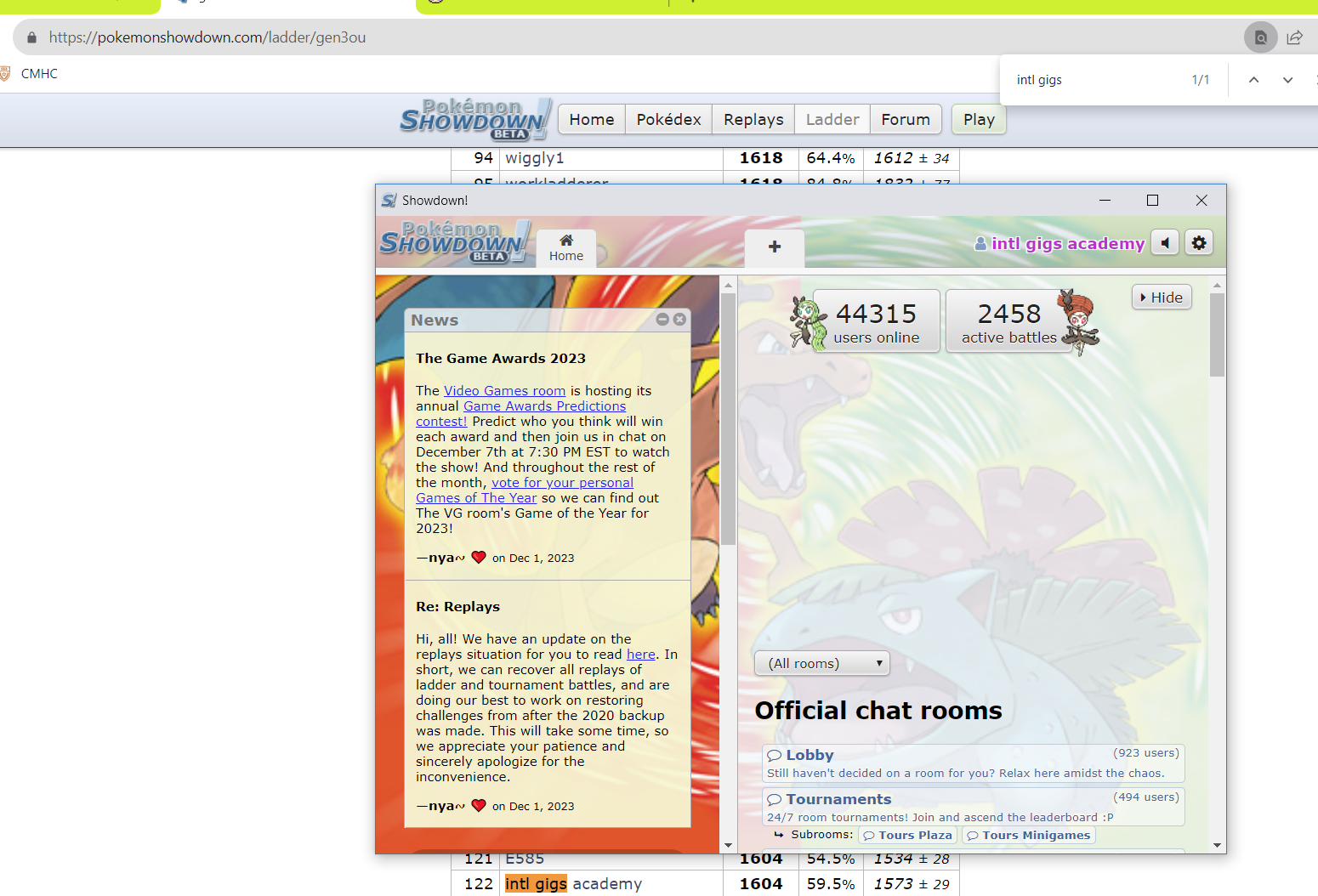
Task: Open a new room with the plus tab
Action: pos(775,247)
